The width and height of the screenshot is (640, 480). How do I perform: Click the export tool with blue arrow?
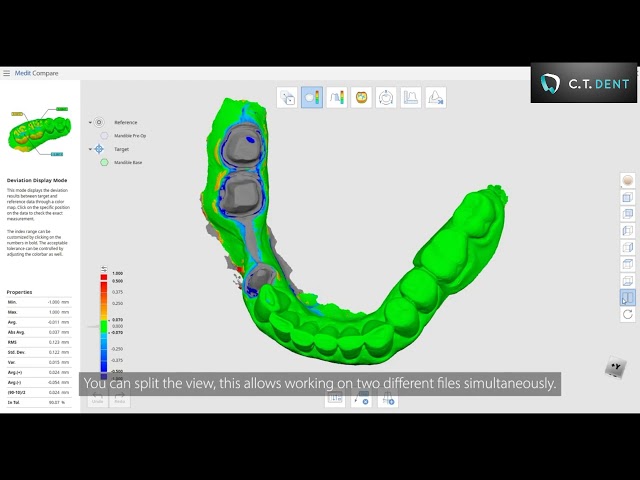coord(436,98)
